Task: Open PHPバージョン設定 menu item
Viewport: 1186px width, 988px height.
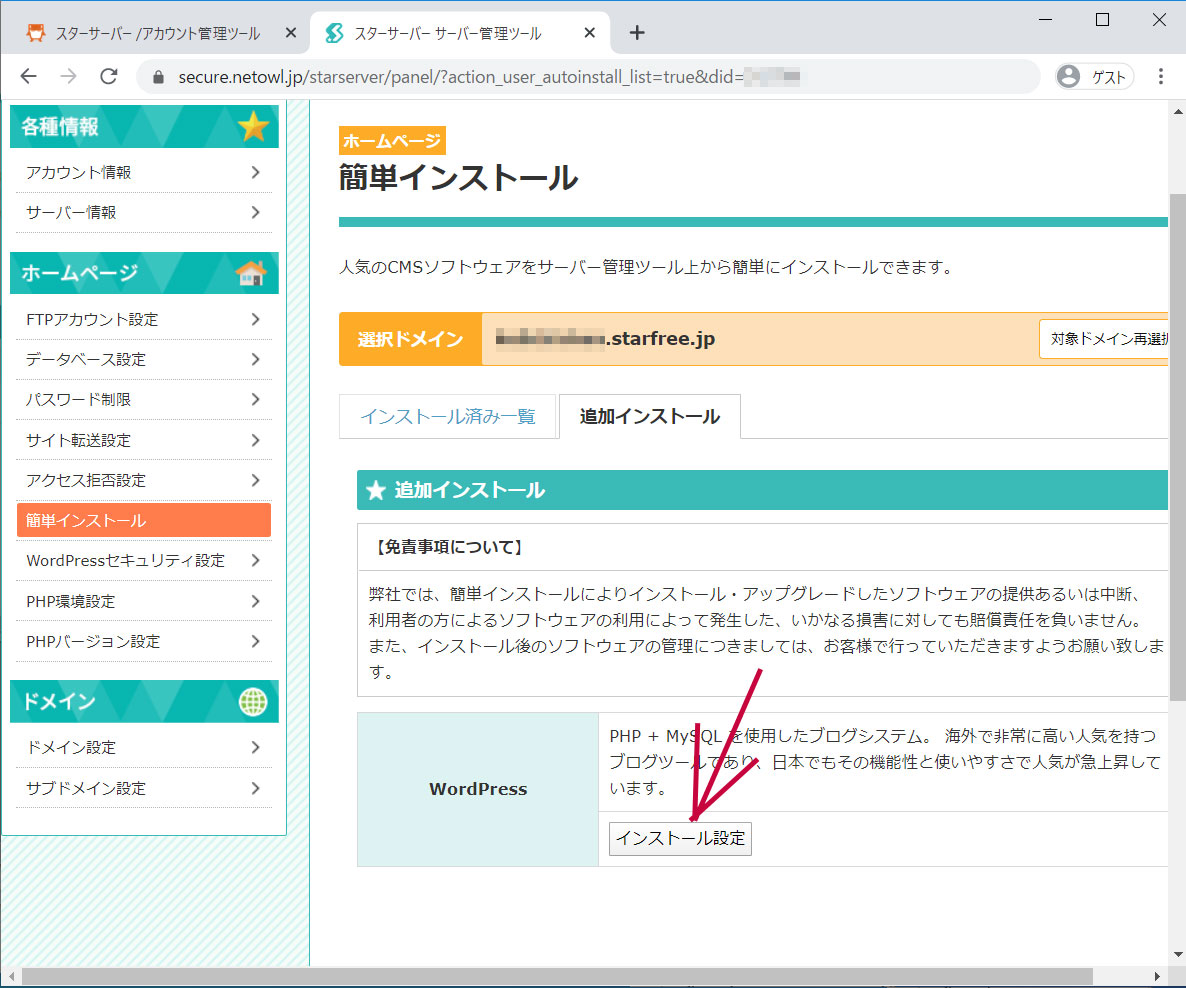Action: pos(144,642)
